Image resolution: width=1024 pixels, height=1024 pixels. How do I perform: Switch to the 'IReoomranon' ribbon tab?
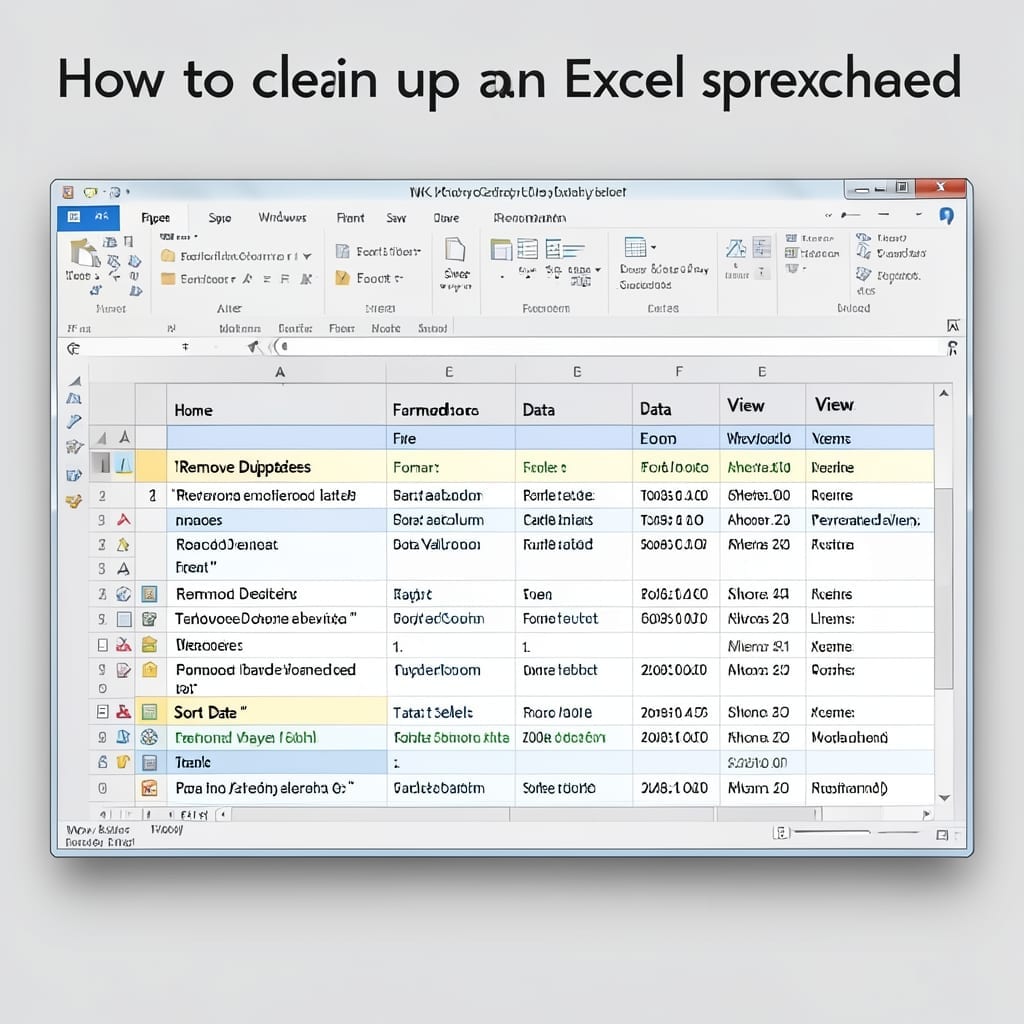[530, 217]
